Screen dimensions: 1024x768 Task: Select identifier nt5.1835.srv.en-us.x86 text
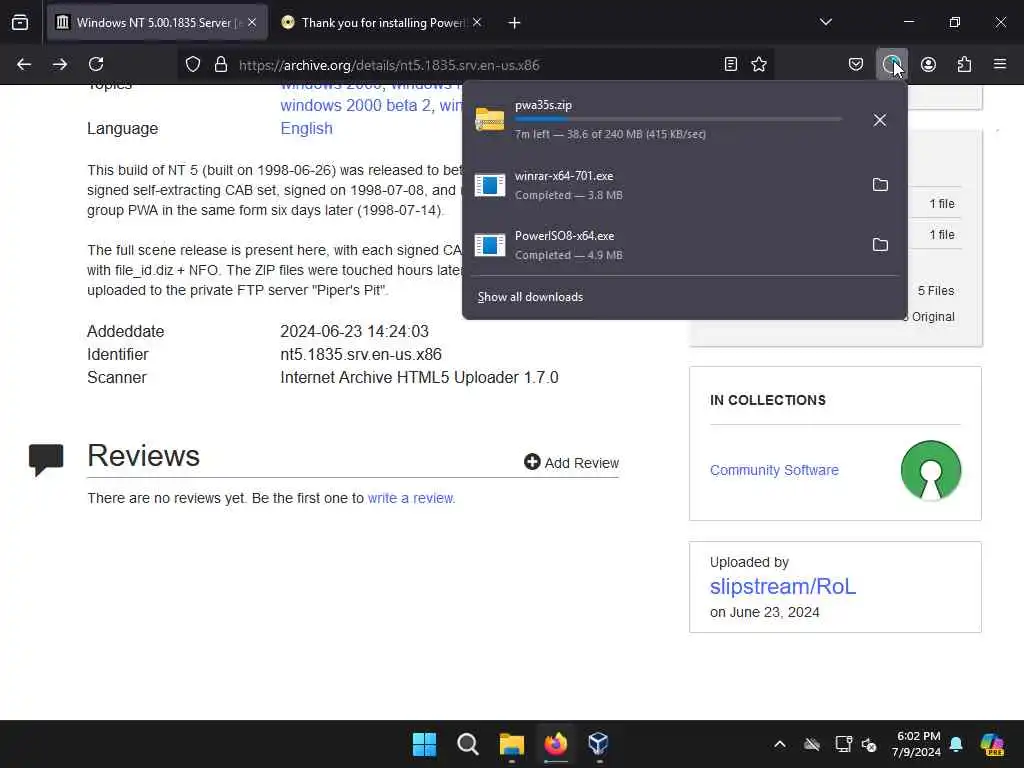tap(361, 355)
